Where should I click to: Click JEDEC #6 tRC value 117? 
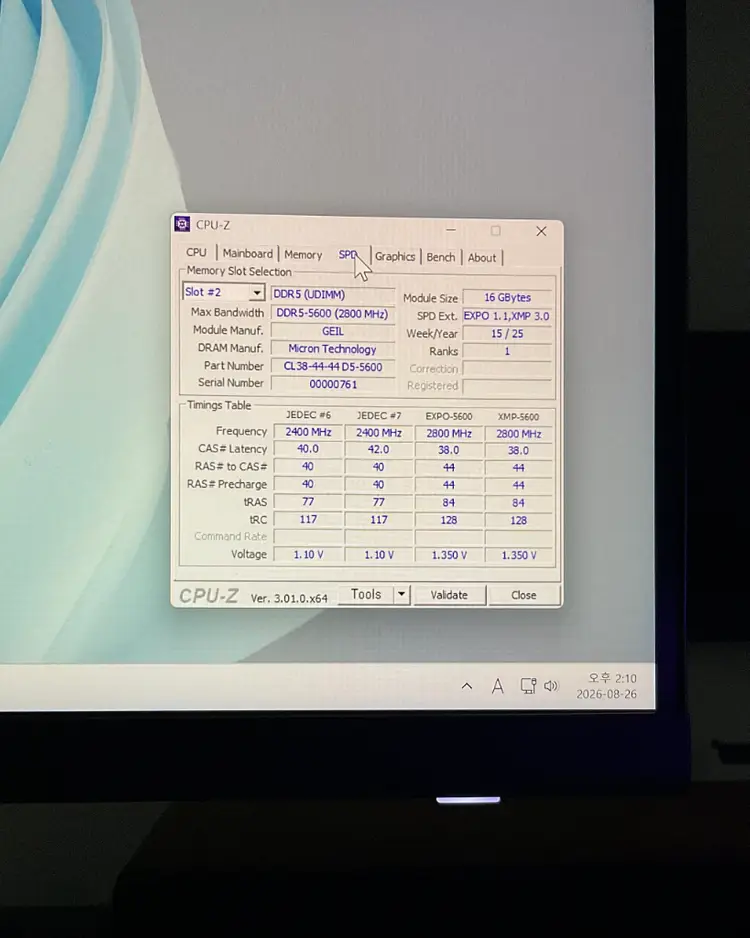tap(308, 519)
